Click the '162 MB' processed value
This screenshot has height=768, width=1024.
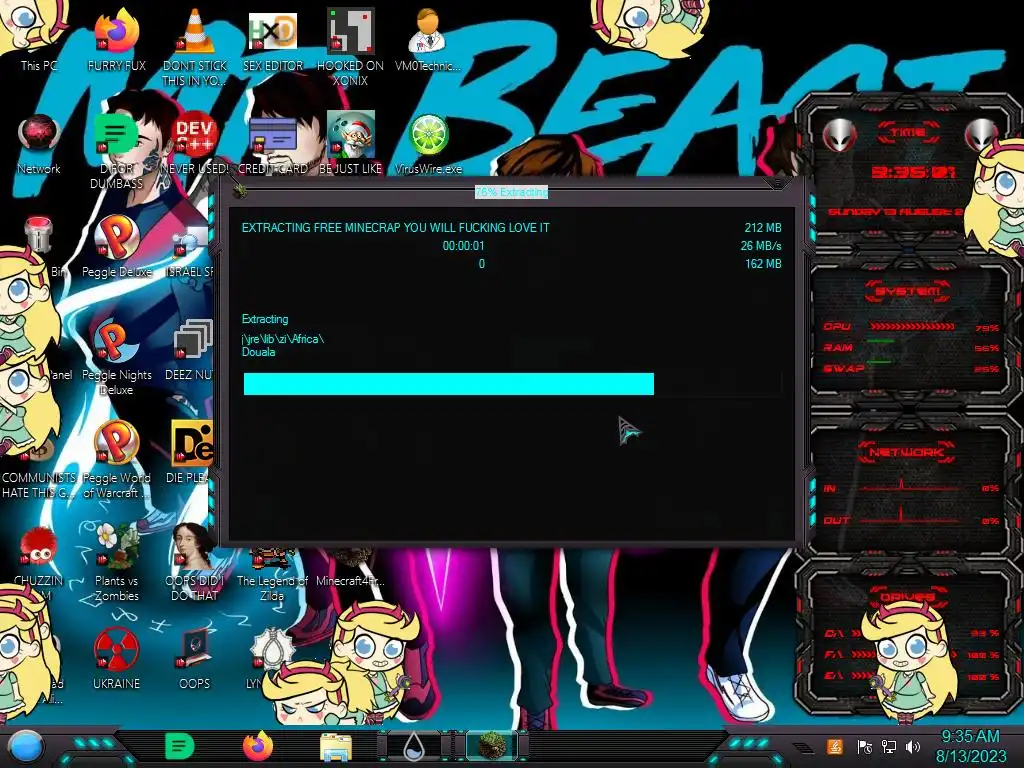pyautogui.click(x=763, y=264)
